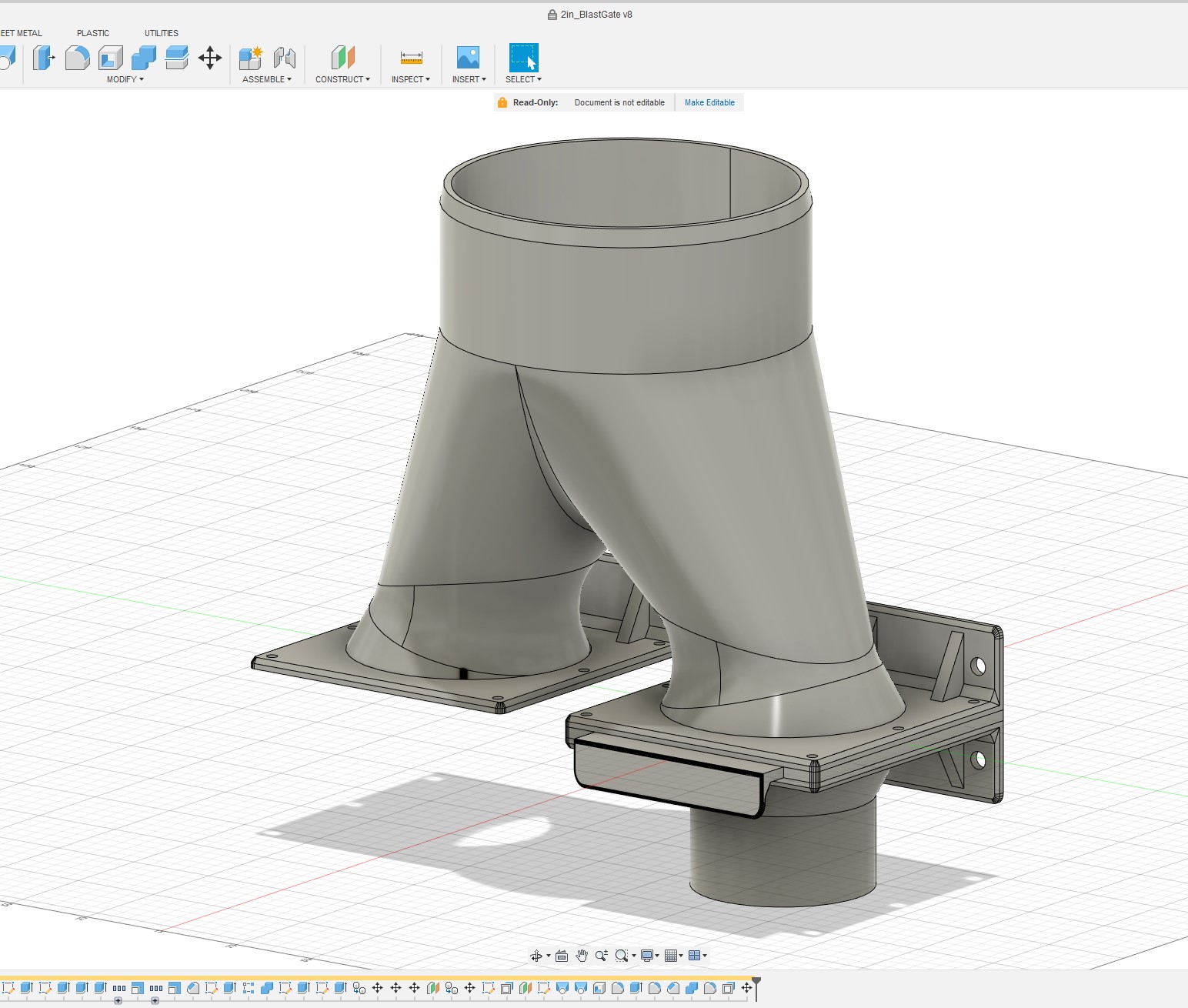This screenshot has width=1188, height=1008.
Task: Open the Modify dropdown menu
Action: pyautogui.click(x=125, y=79)
